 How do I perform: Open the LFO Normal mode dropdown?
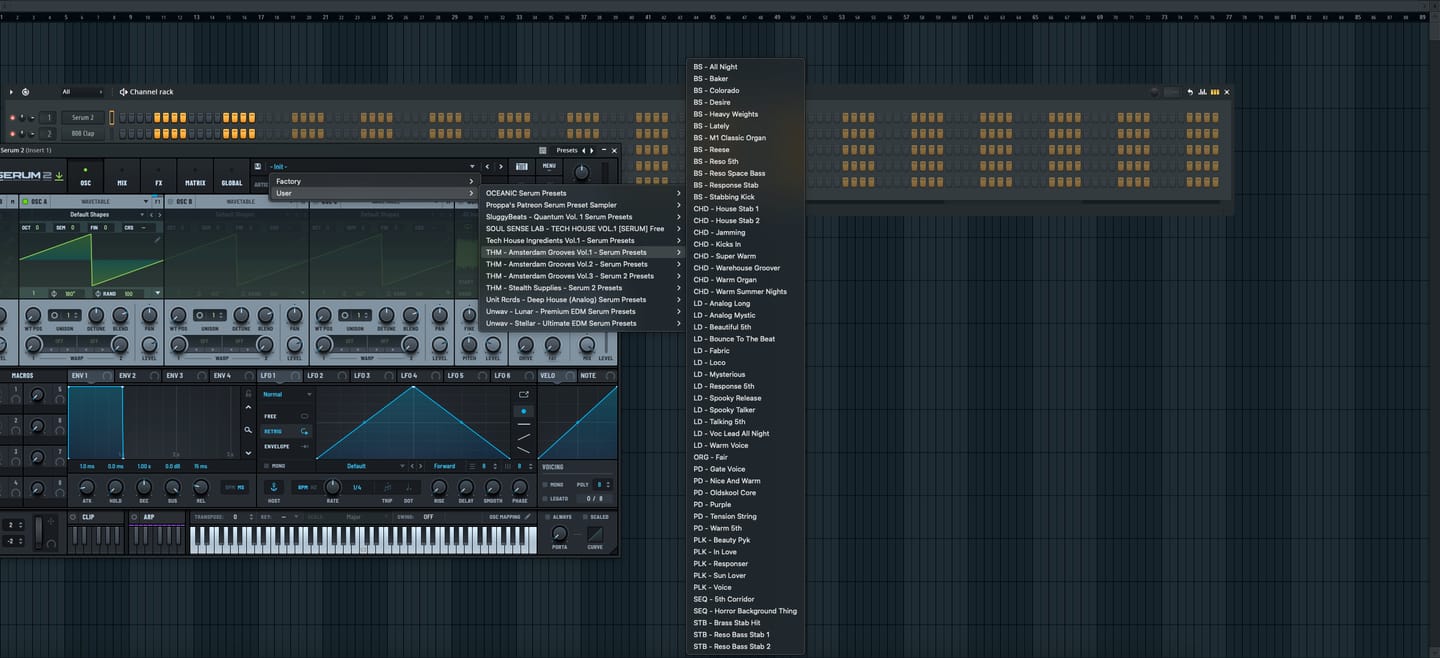[286, 395]
